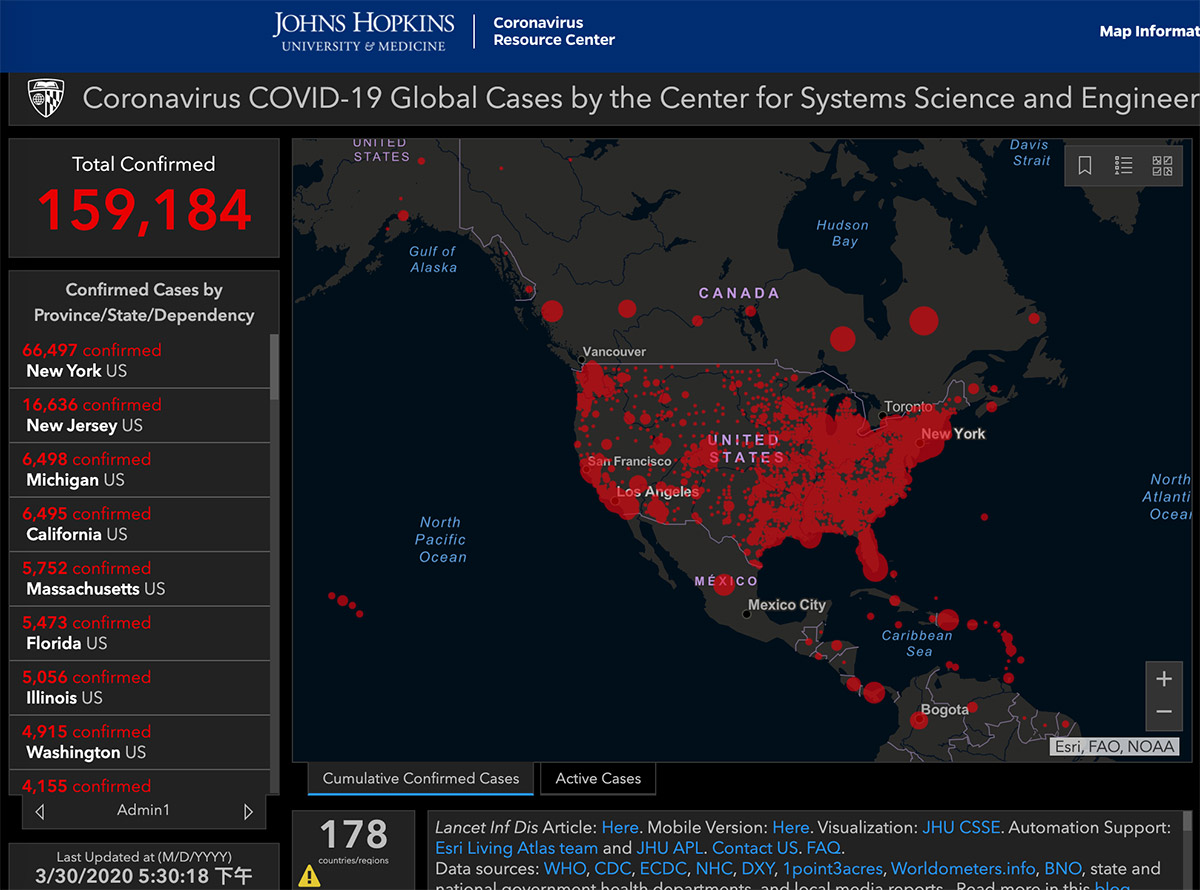Screen dimensions: 1200x890
Task: Click the Contact US link
Action: (754, 848)
